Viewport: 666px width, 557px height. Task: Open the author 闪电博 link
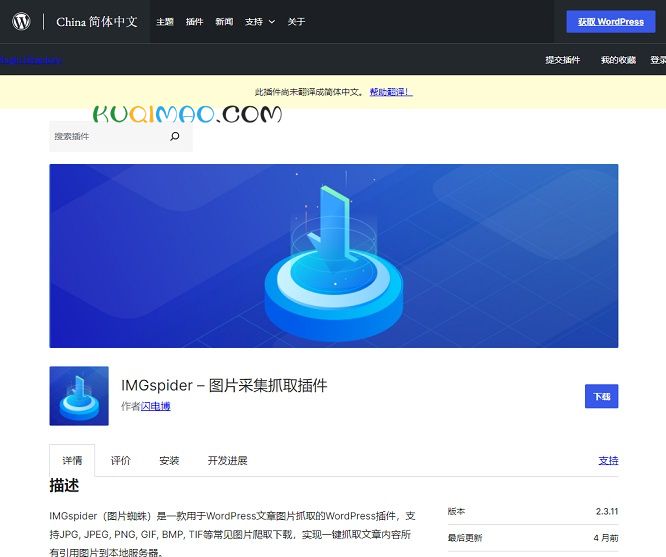tap(155, 406)
